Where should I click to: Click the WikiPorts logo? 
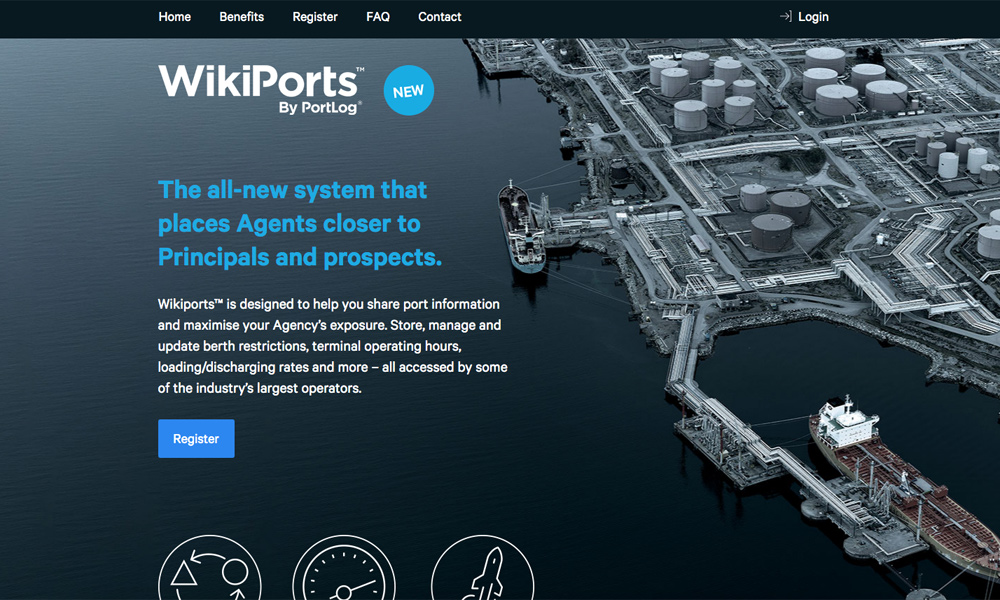(x=261, y=90)
